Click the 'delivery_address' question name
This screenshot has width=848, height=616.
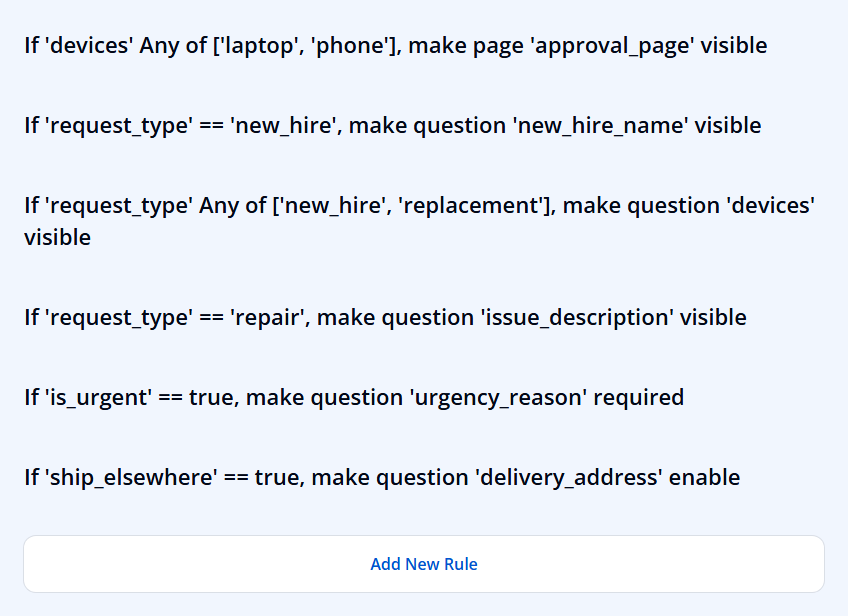(569, 478)
